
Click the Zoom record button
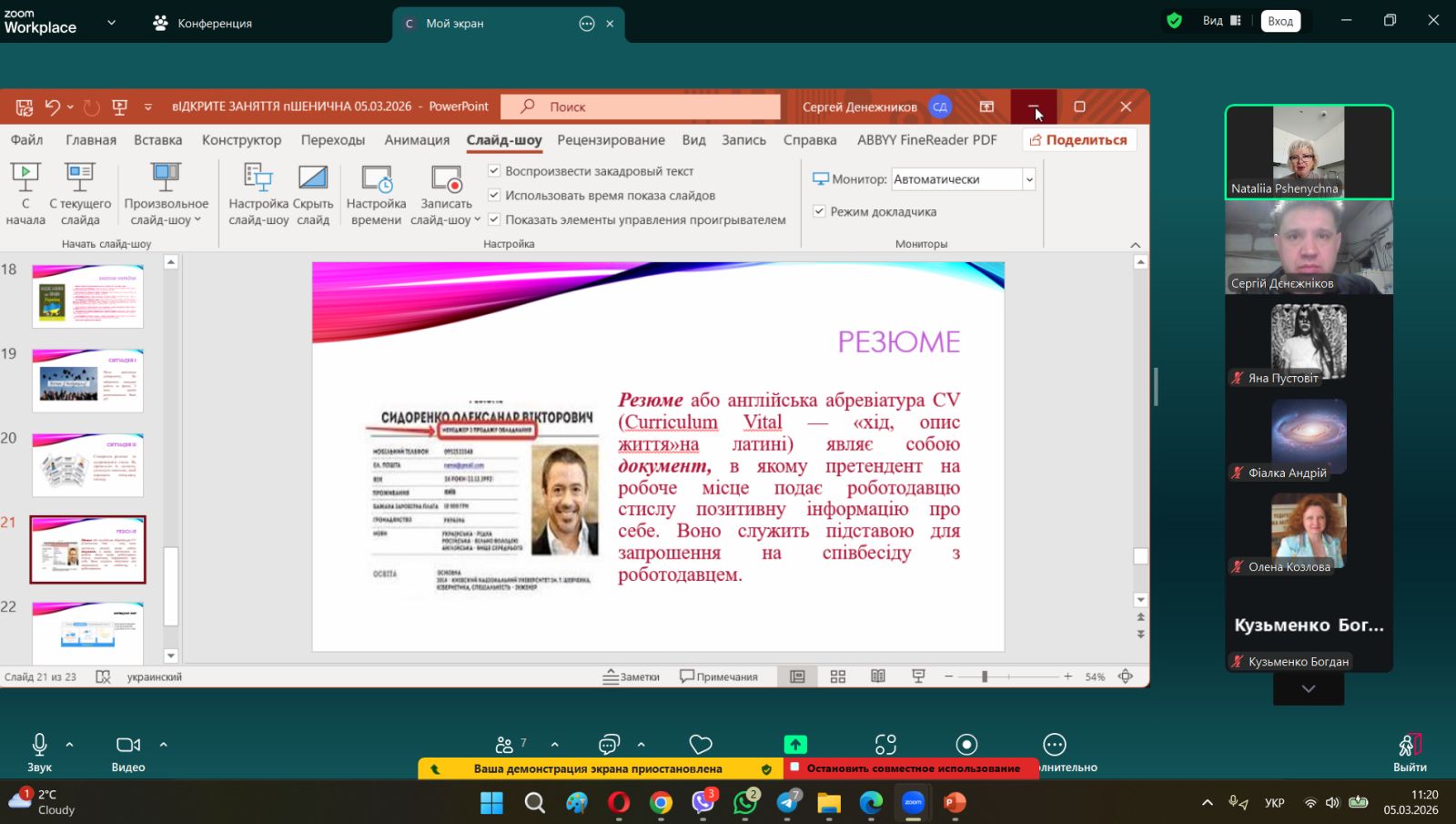point(966,745)
